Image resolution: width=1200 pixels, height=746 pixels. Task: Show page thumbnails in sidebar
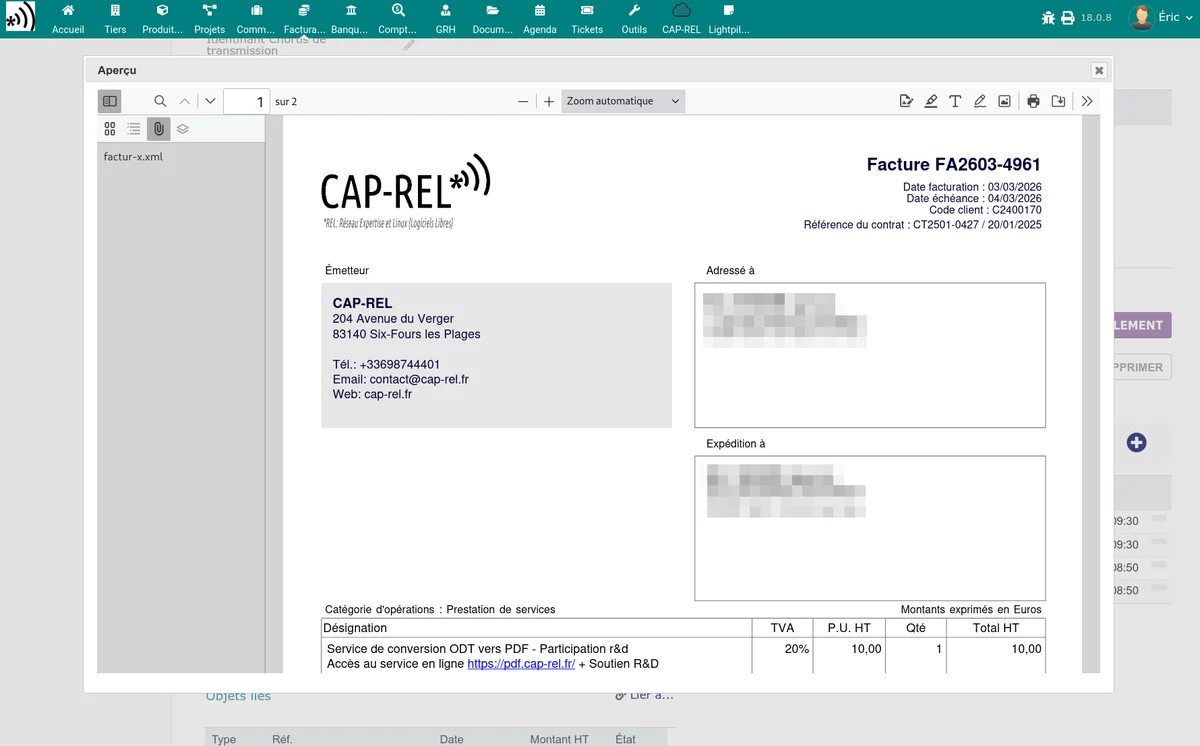coord(110,129)
